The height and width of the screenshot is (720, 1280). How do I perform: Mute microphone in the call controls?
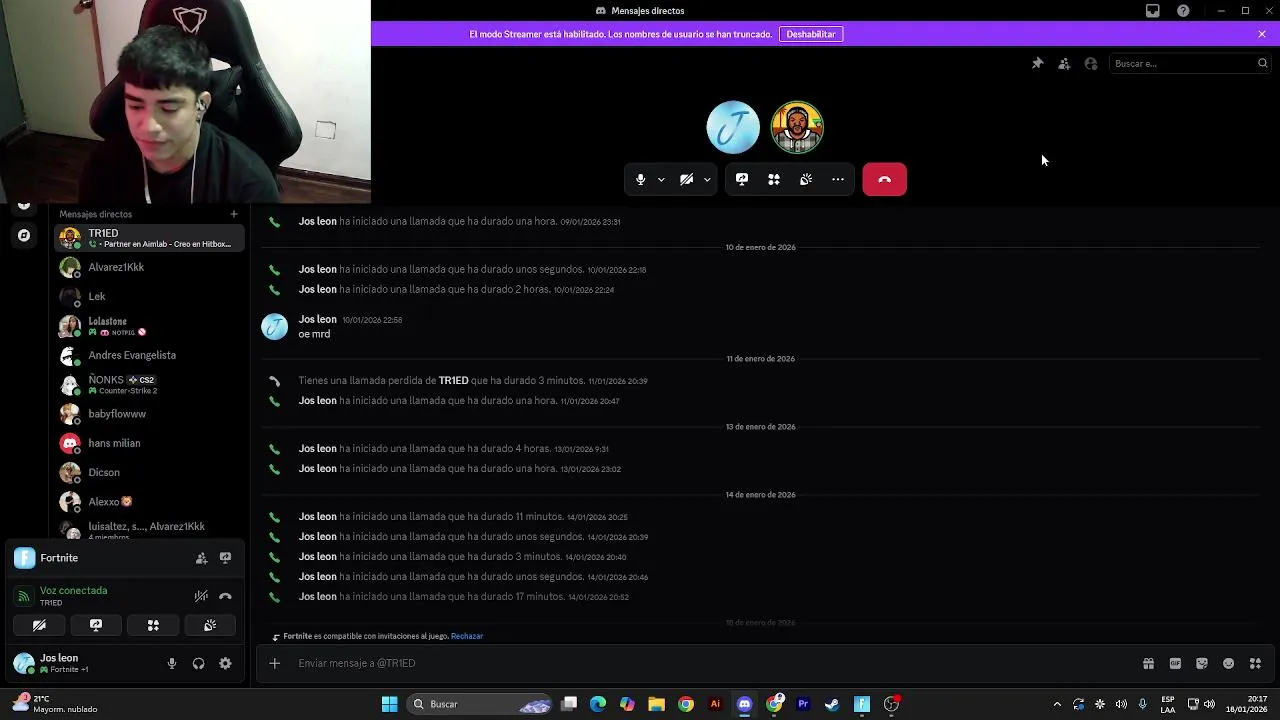(x=640, y=180)
